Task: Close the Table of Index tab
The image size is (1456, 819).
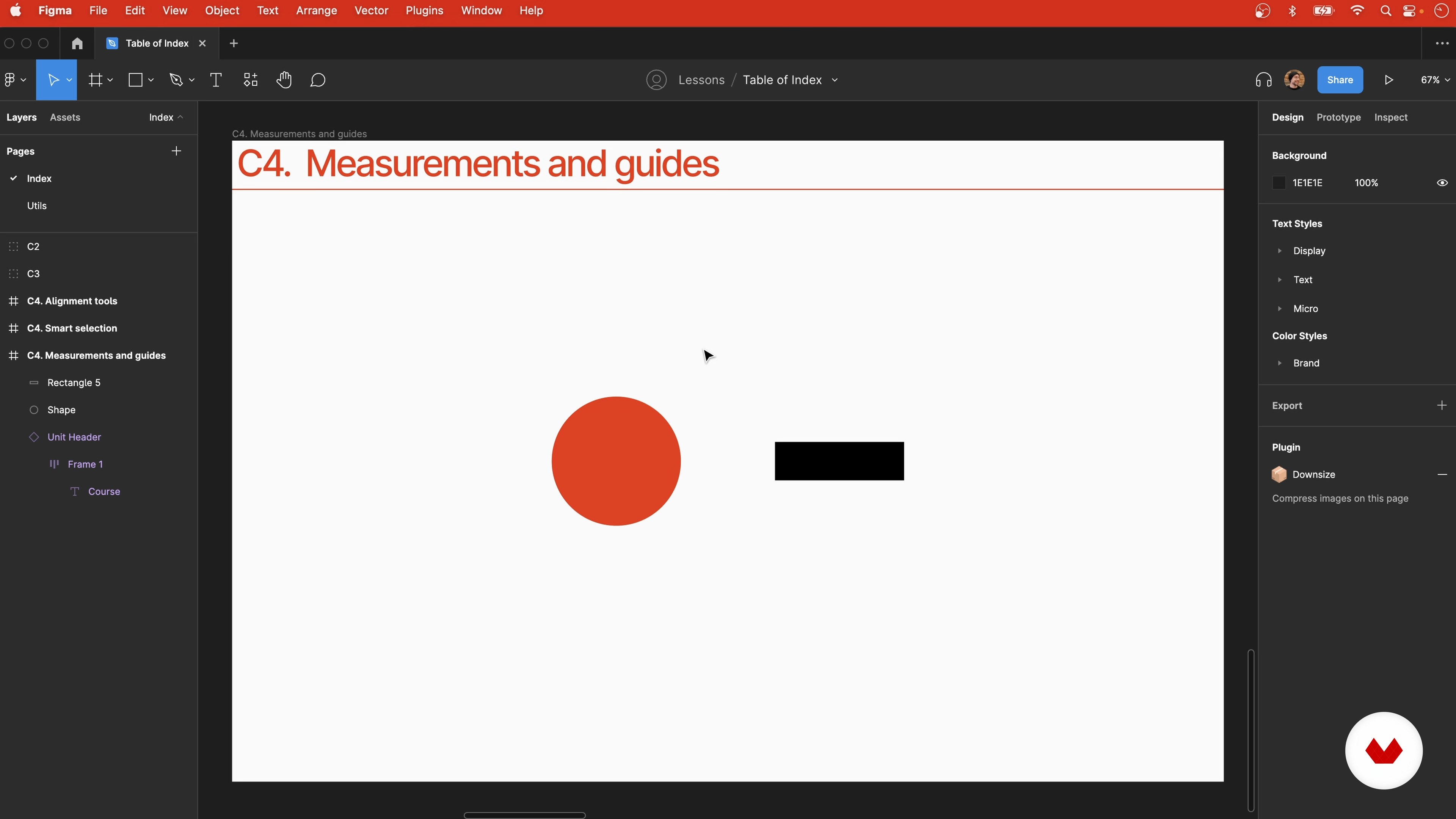Action: pos(202,43)
